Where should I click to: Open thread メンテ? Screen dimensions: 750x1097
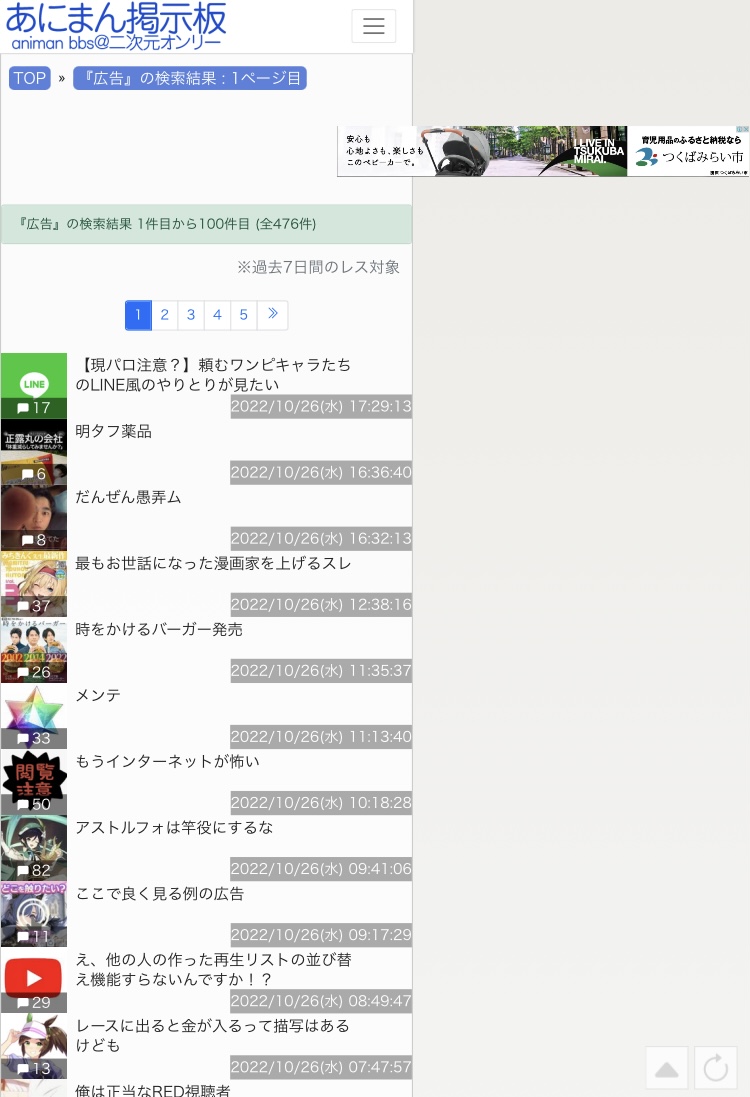(98, 695)
